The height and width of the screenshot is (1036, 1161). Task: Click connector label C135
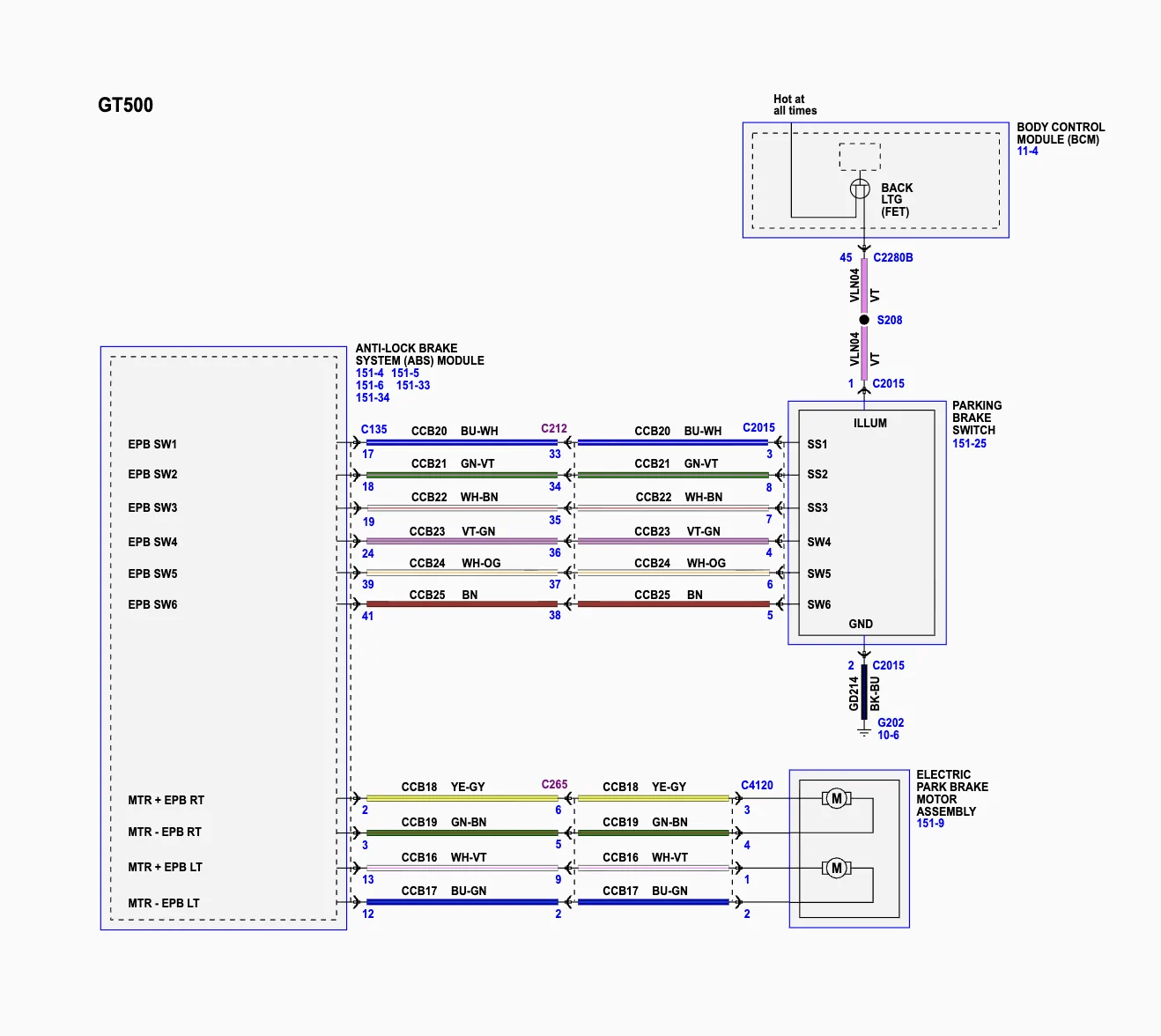[x=374, y=430]
